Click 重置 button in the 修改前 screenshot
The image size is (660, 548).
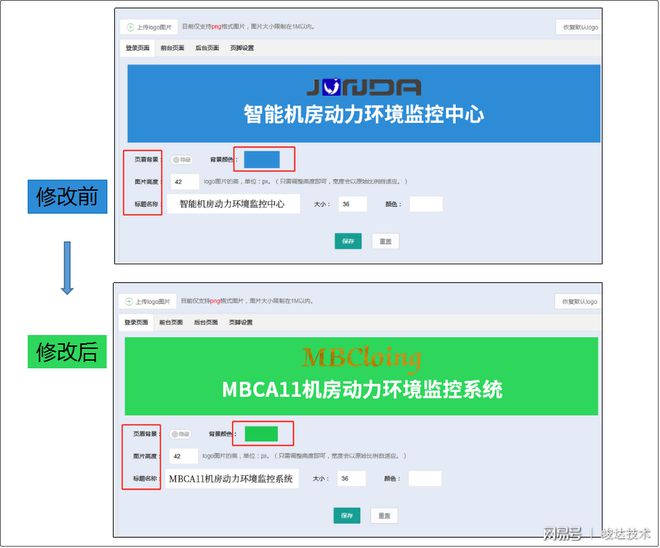point(386,241)
